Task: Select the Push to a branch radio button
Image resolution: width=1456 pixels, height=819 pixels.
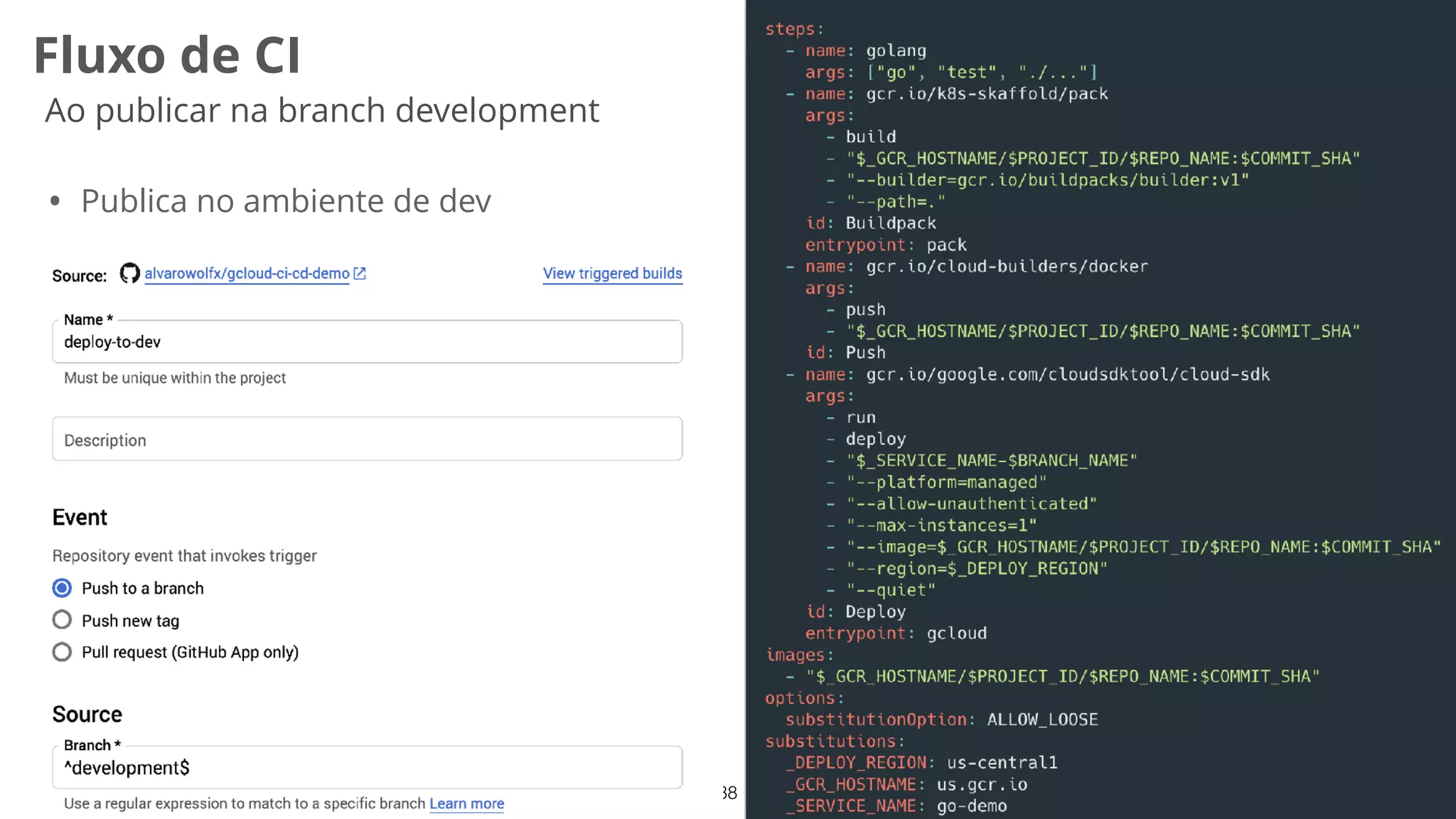Action: click(x=62, y=588)
